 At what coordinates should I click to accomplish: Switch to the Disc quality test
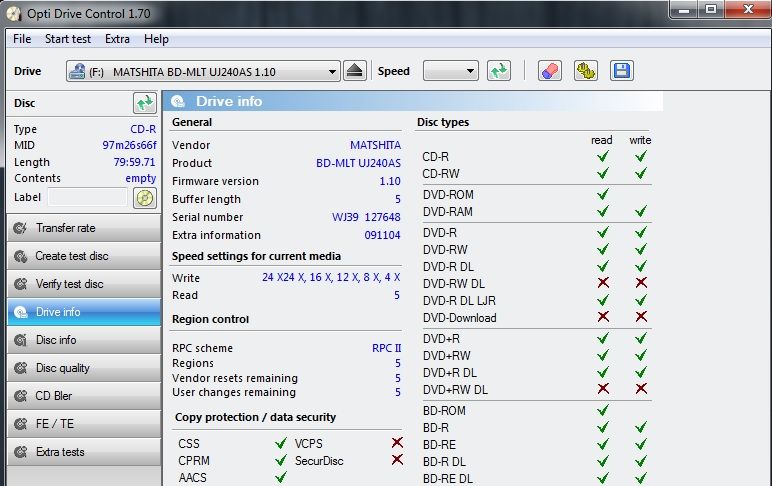[84, 368]
